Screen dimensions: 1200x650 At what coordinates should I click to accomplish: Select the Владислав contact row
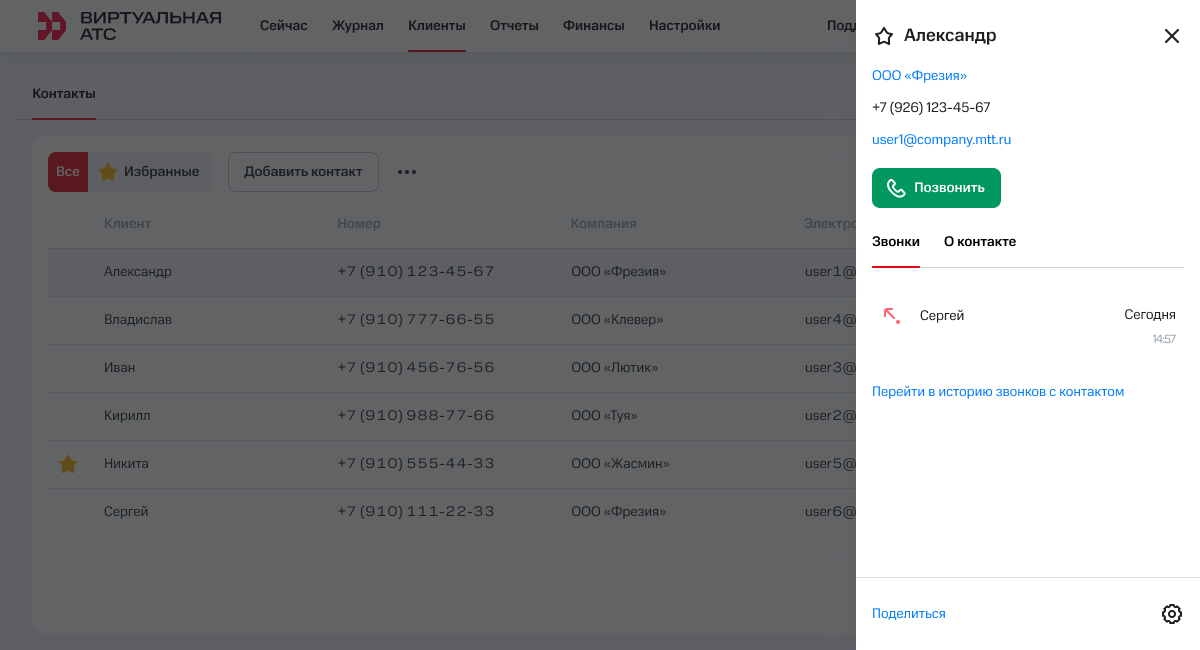[x=138, y=320]
